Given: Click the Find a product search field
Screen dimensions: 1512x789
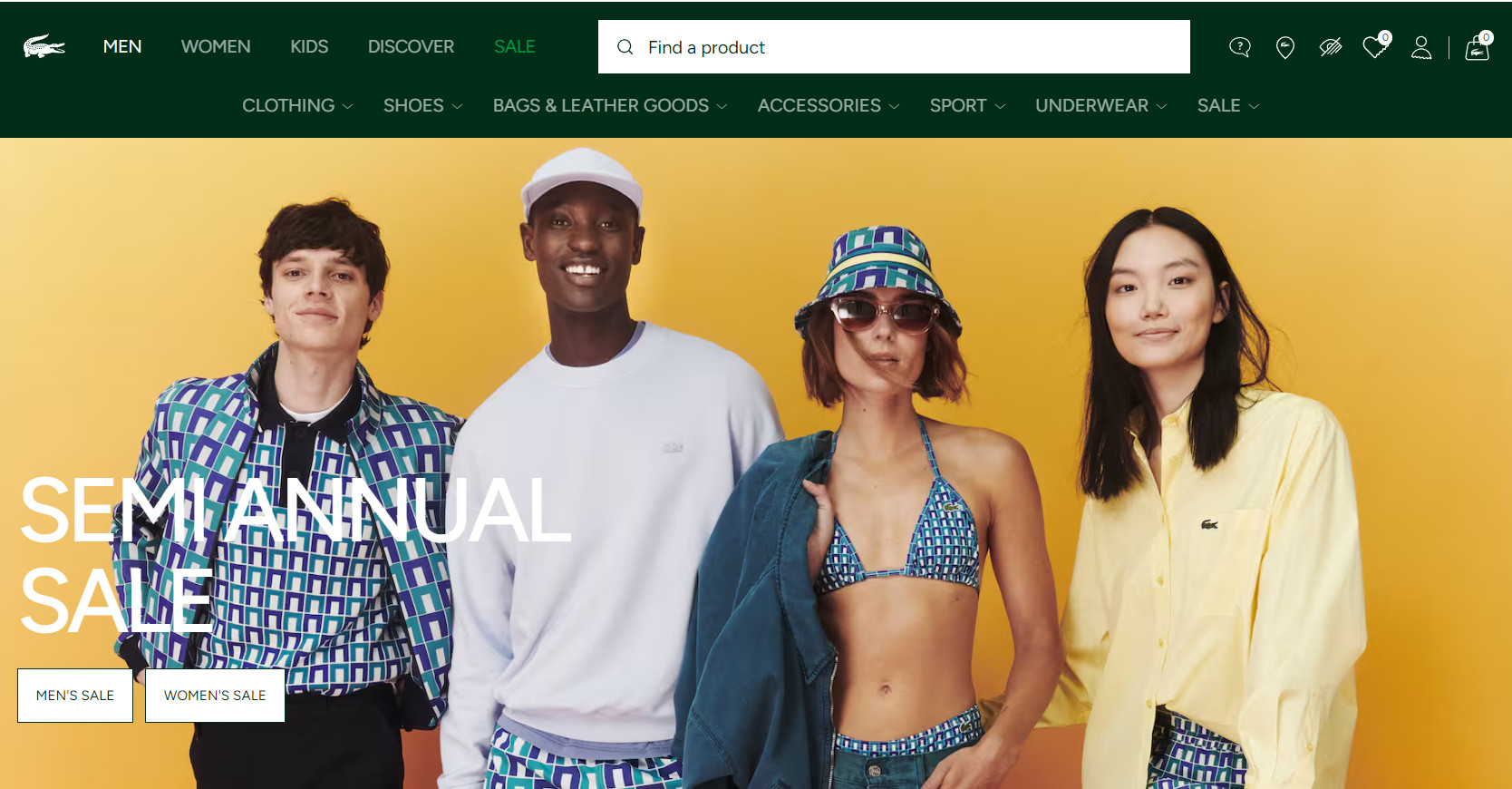Looking at the screenshot, I should coord(894,47).
